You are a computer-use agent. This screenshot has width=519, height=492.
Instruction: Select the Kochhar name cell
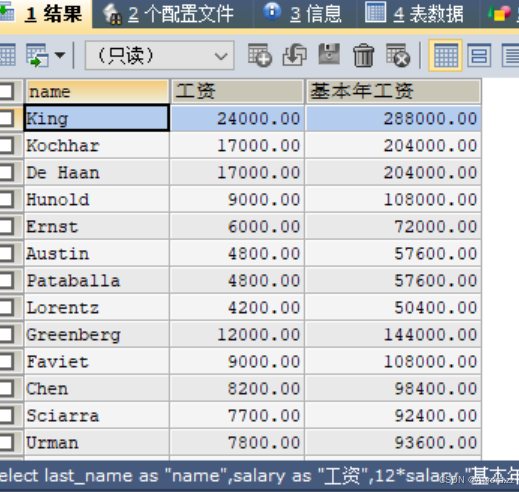97,145
